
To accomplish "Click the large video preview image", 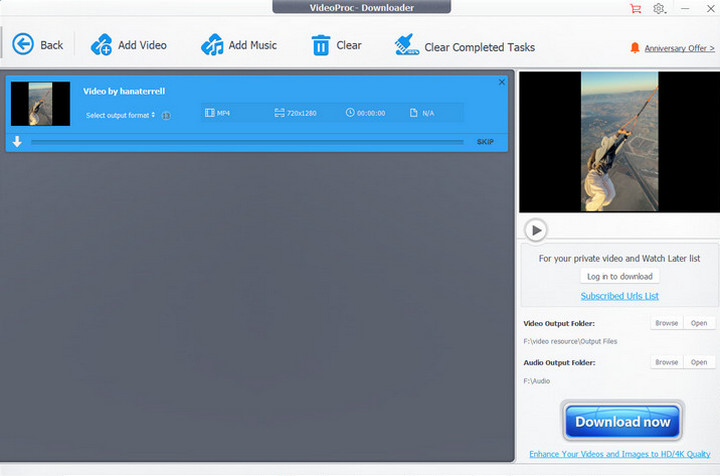I will click(x=619, y=141).
